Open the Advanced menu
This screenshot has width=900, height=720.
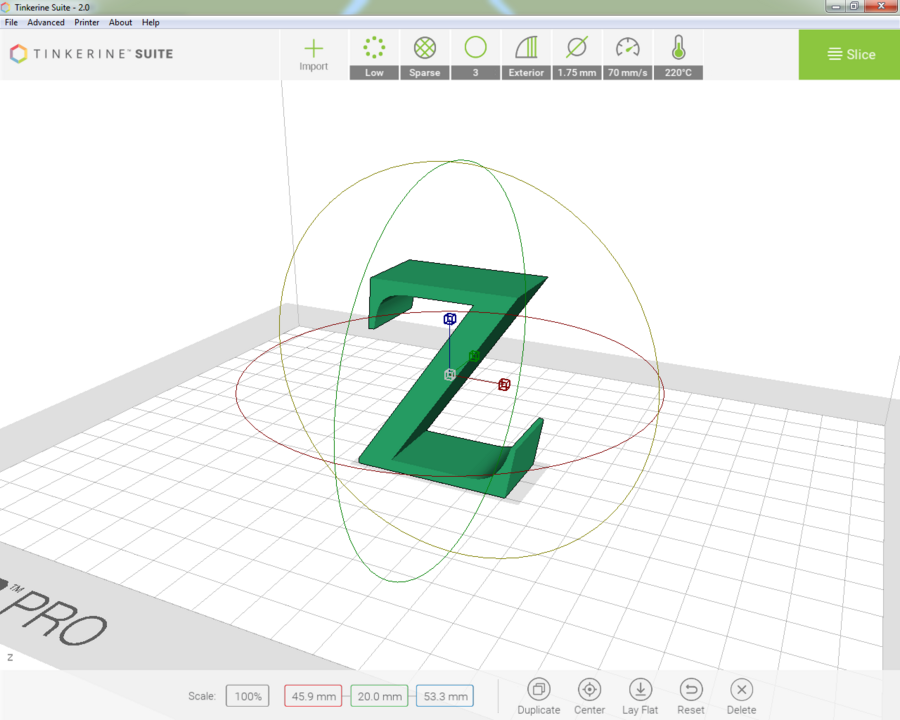[46, 22]
